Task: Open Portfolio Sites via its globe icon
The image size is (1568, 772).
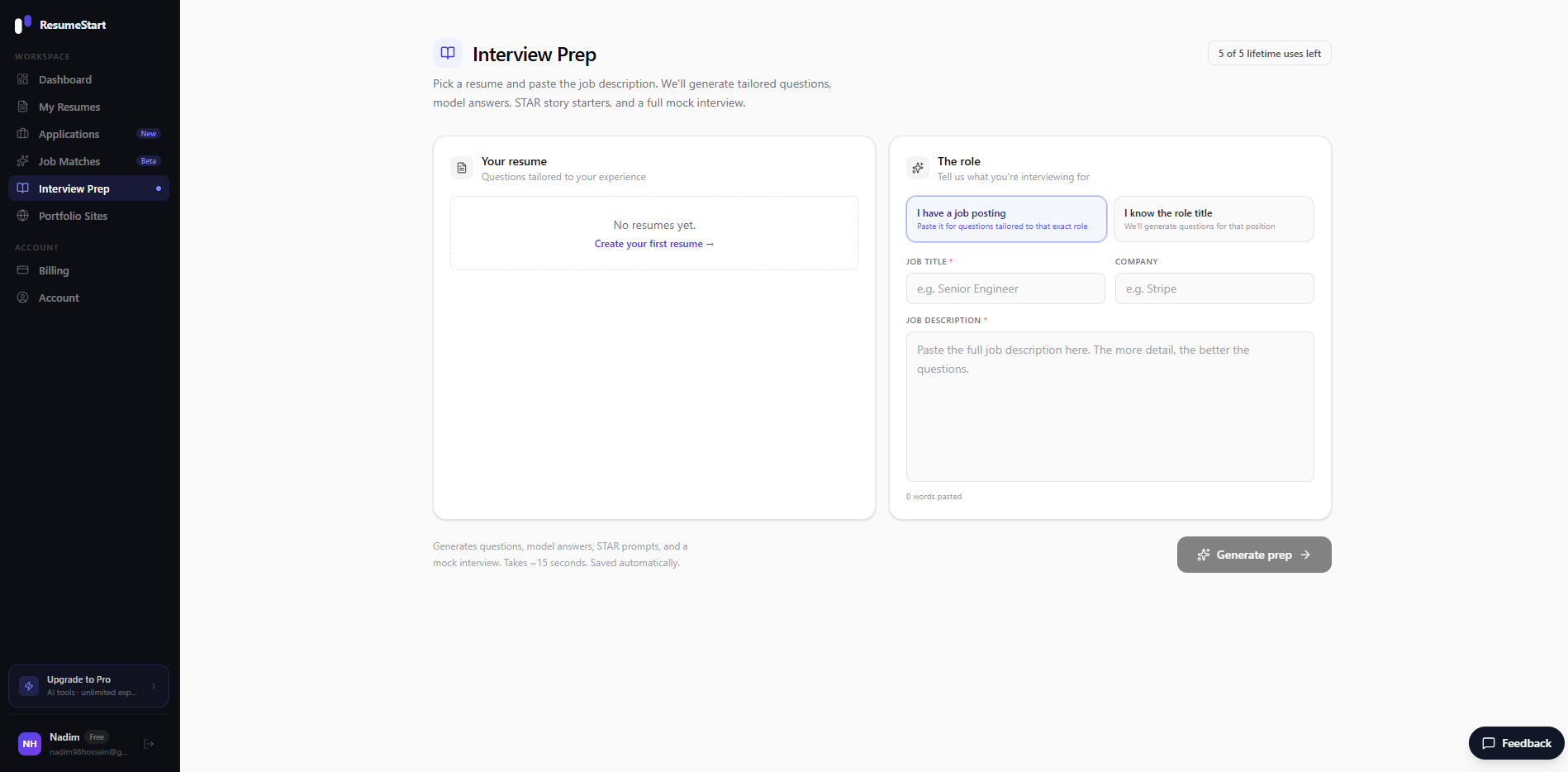Action: click(x=23, y=216)
